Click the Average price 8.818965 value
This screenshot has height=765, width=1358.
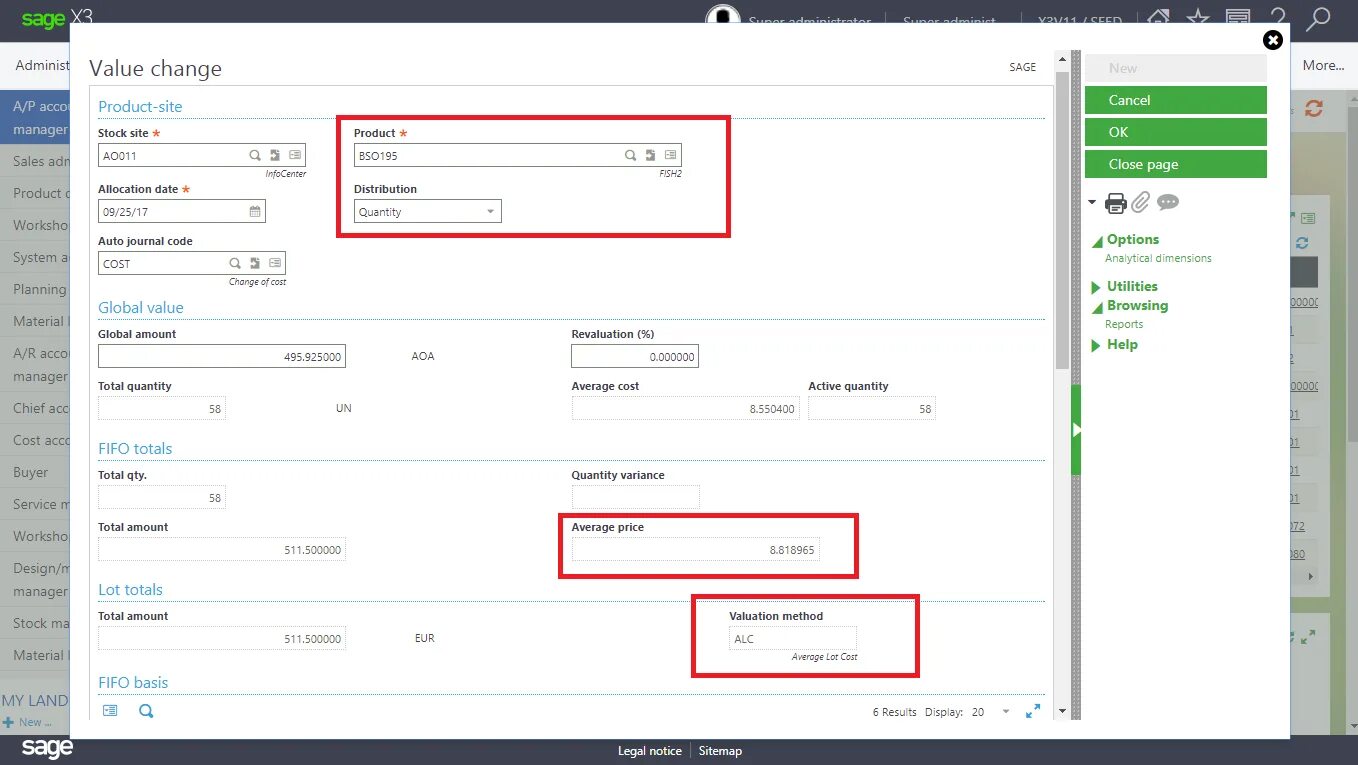pos(696,549)
